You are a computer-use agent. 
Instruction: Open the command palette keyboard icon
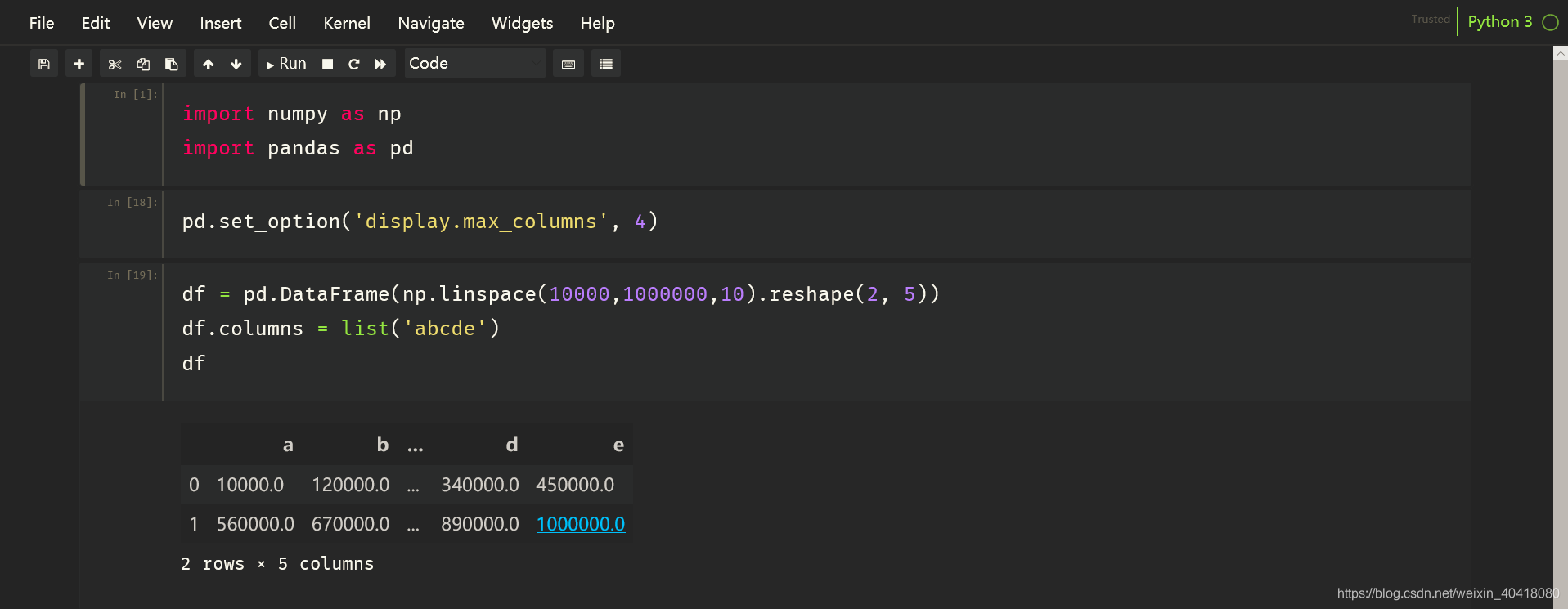click(568, 64)
